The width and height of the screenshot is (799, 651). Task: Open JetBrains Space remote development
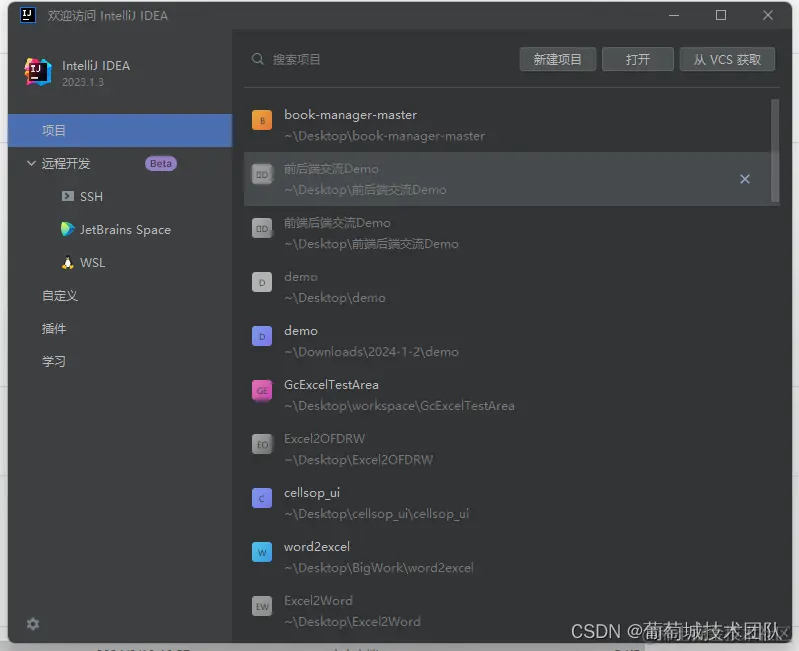pos(125,230)
